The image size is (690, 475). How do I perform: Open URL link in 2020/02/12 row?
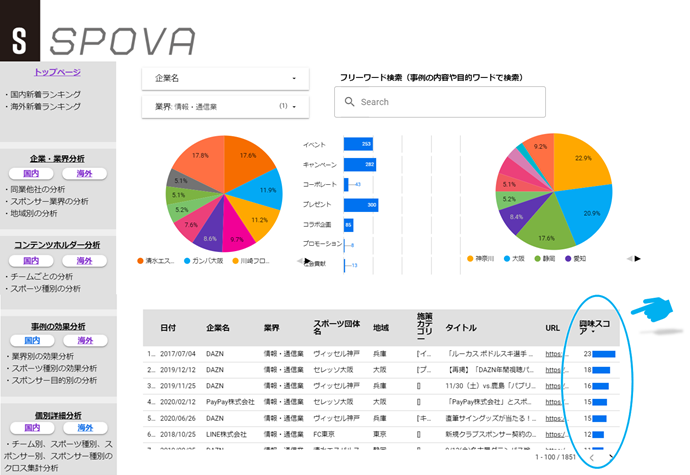pyautogui.click(x=557, y=402)
